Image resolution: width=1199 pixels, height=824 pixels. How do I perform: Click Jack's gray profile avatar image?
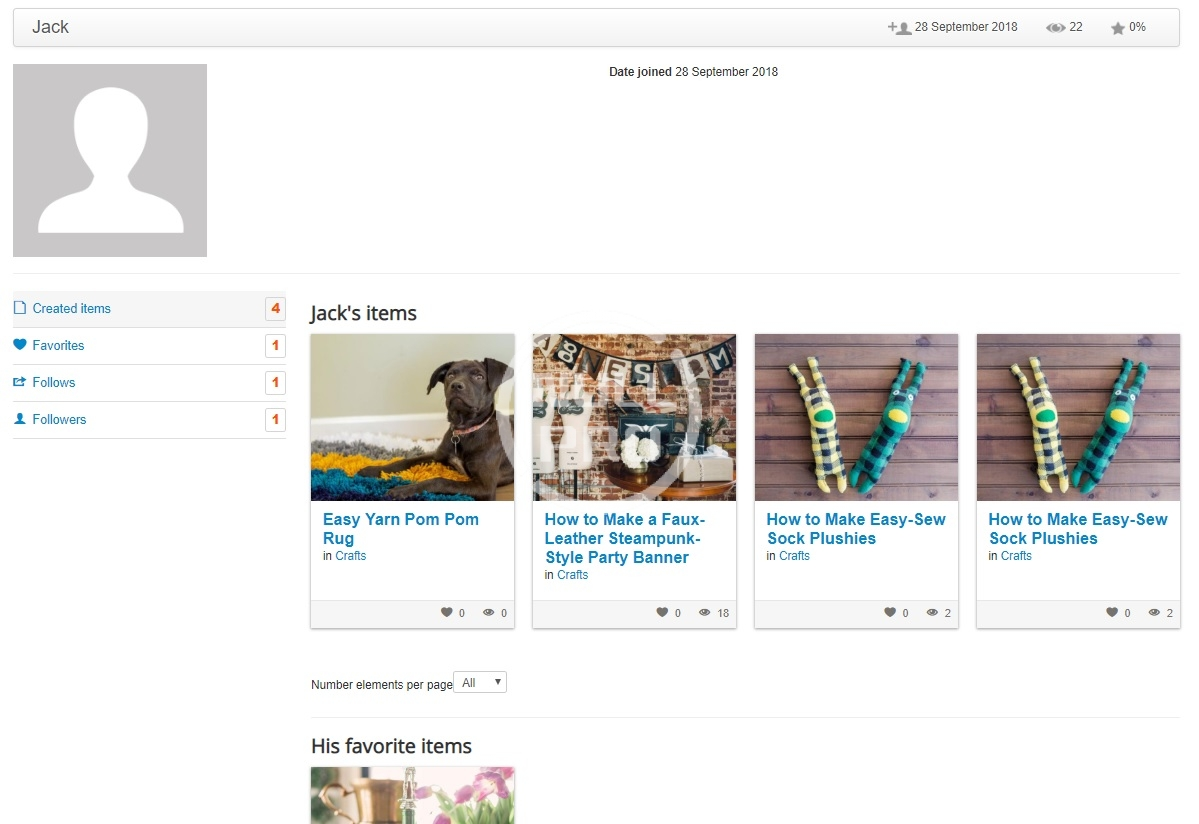(x=110, y=161)
